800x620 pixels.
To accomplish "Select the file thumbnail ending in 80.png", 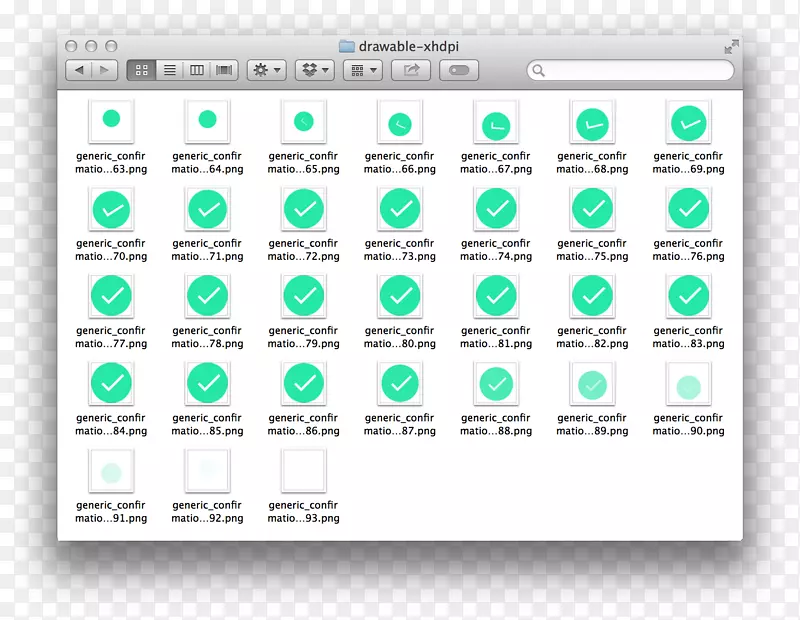I will (400, 296).
